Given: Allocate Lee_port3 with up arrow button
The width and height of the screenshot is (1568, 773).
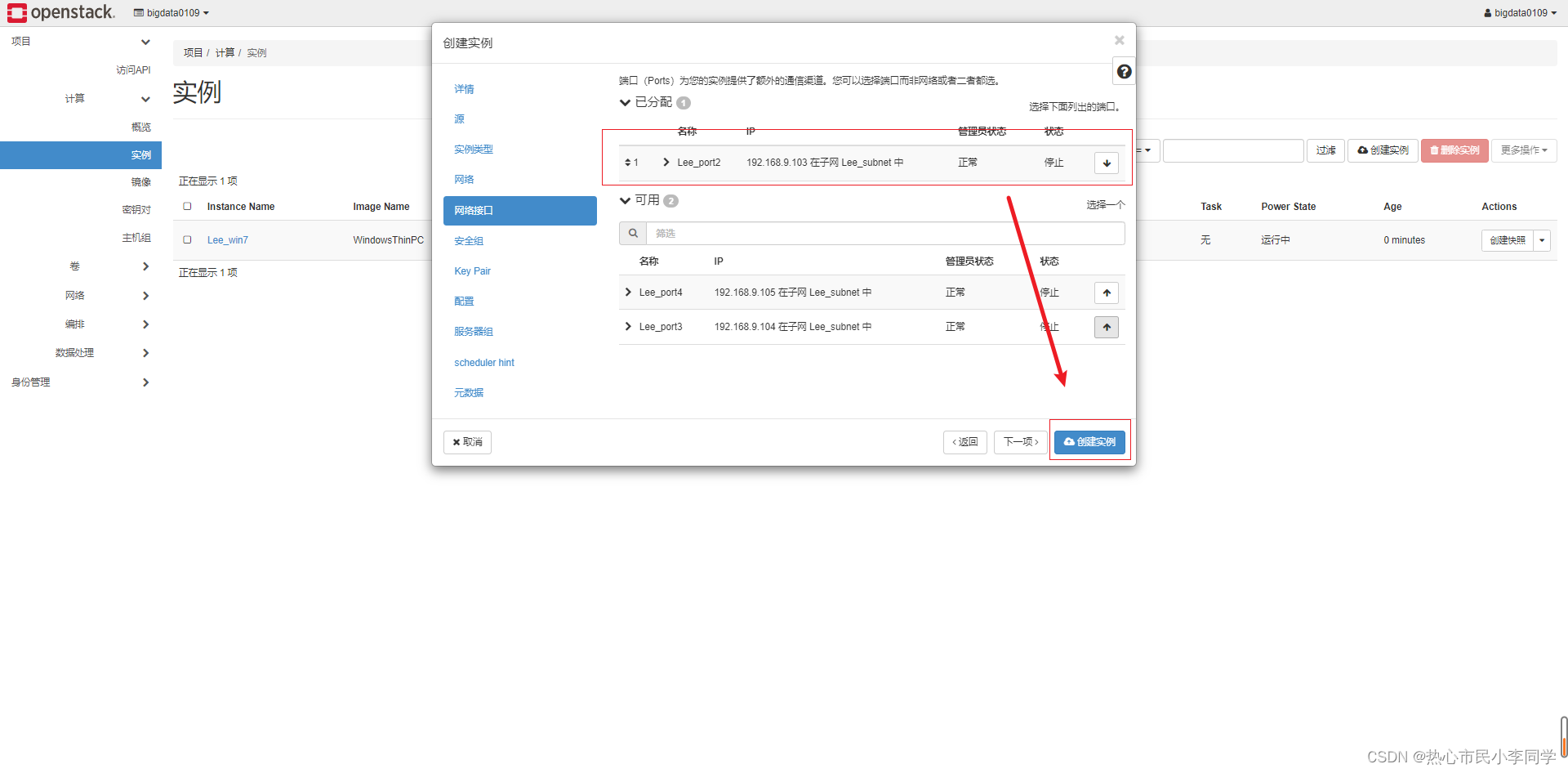Looking at the screenshot, I should tap(1107, 327).
